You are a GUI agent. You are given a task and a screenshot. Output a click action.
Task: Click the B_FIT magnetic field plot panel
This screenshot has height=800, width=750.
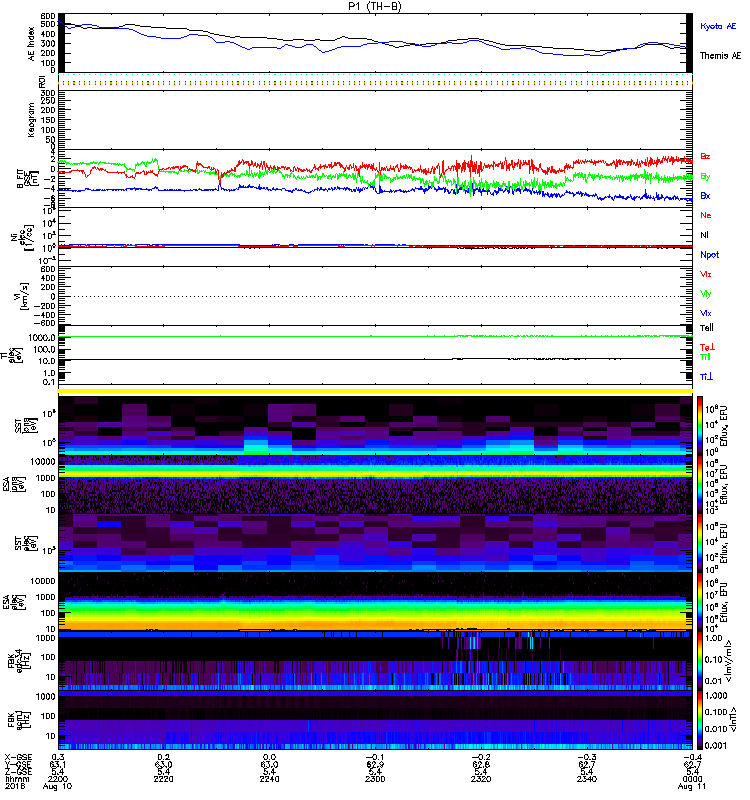click(x=375, y=179)
